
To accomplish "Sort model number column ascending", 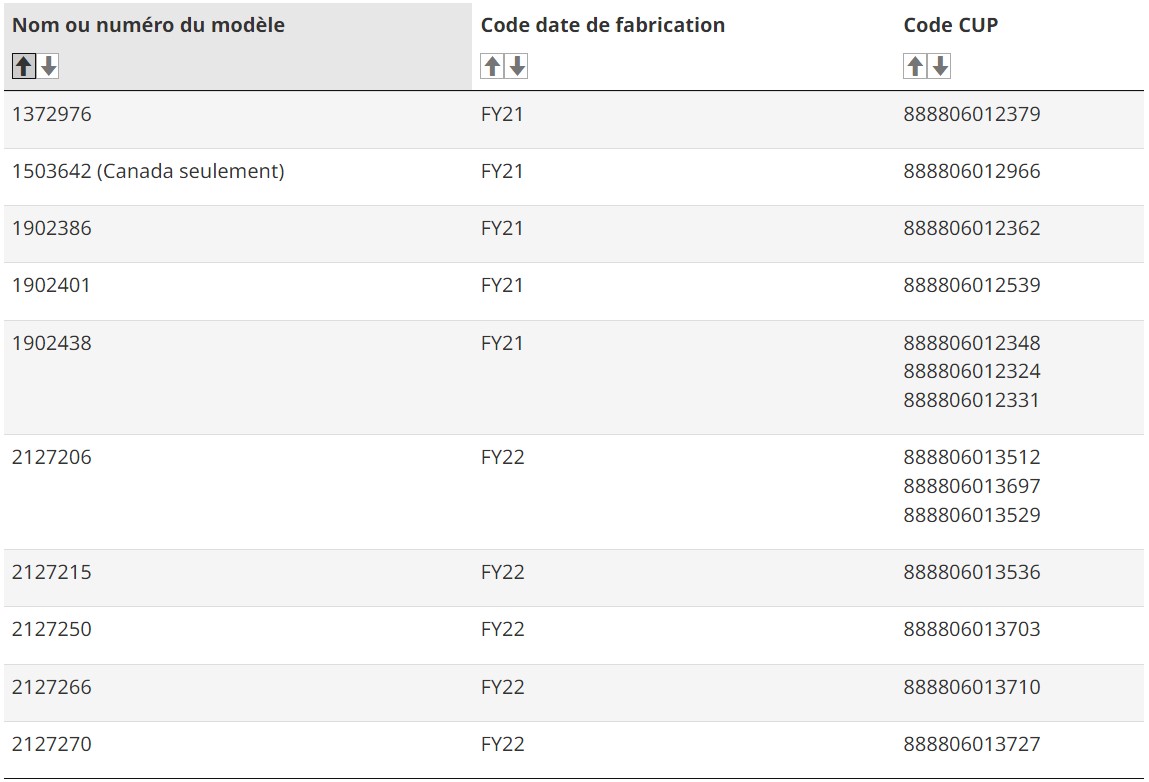I will [23, 66].
